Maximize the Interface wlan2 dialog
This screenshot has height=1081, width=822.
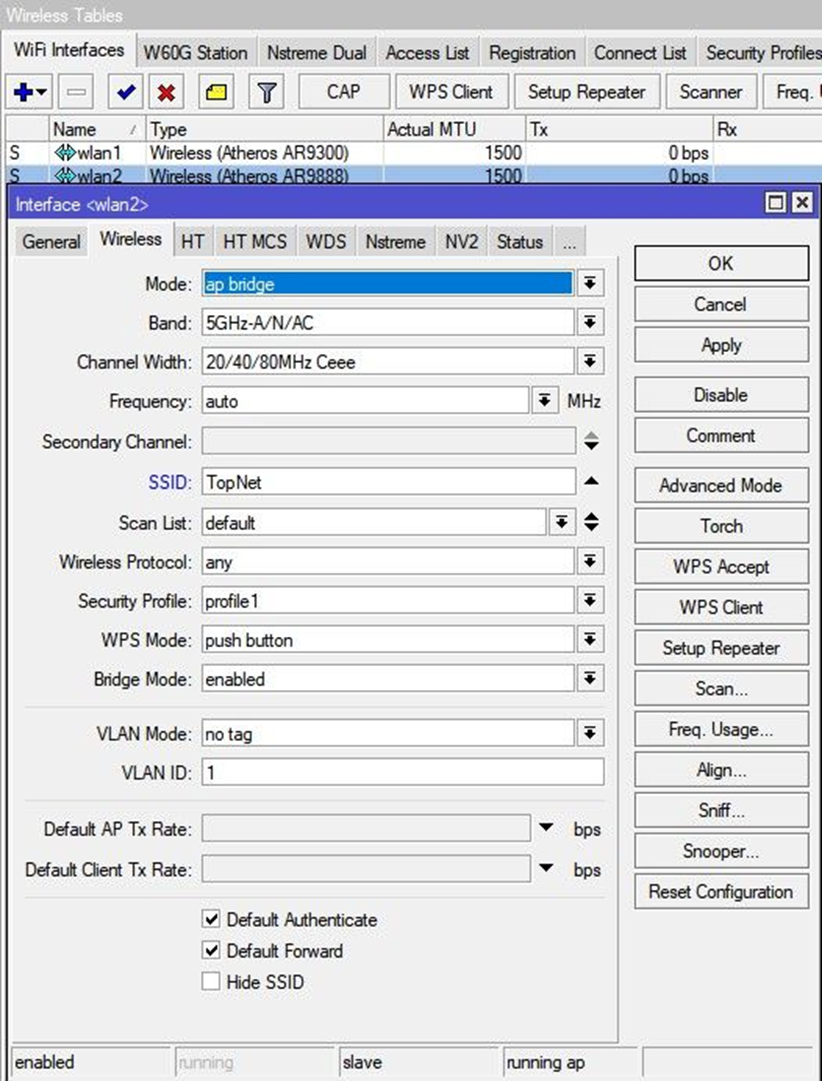tap(776, 203)
